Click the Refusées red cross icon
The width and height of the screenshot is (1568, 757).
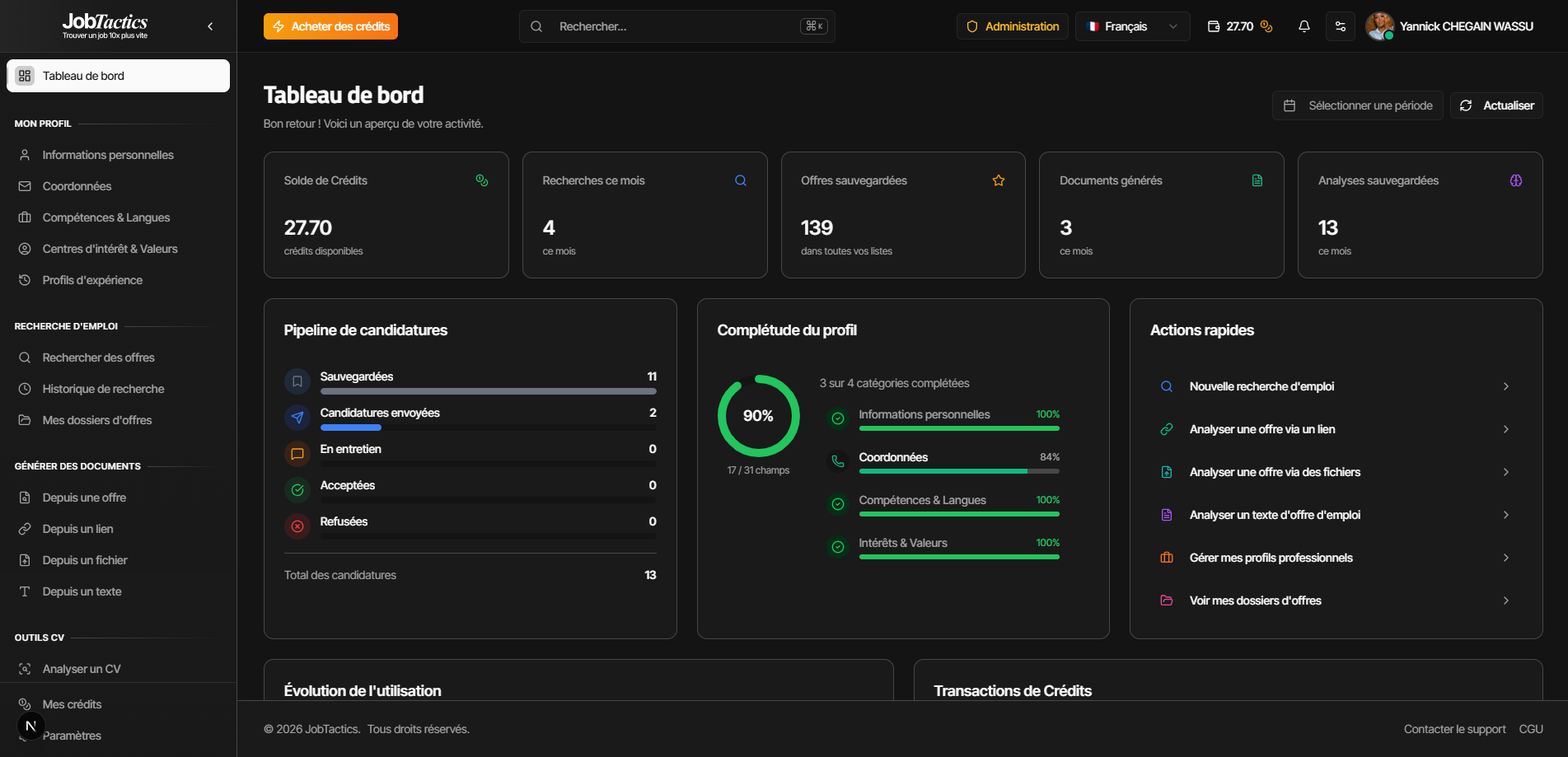tap(297, 526)
